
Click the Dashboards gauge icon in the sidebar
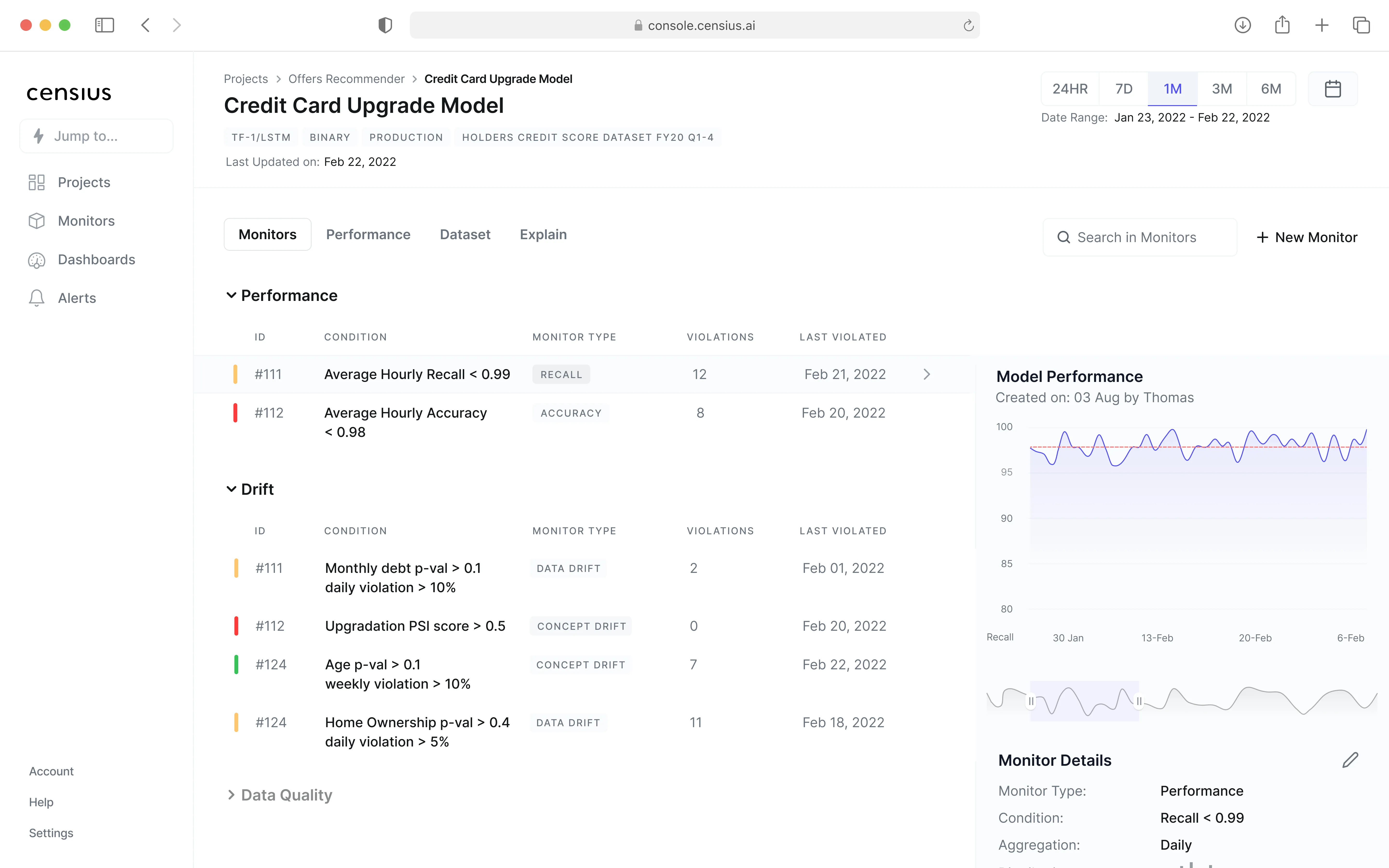pos(37,260)
